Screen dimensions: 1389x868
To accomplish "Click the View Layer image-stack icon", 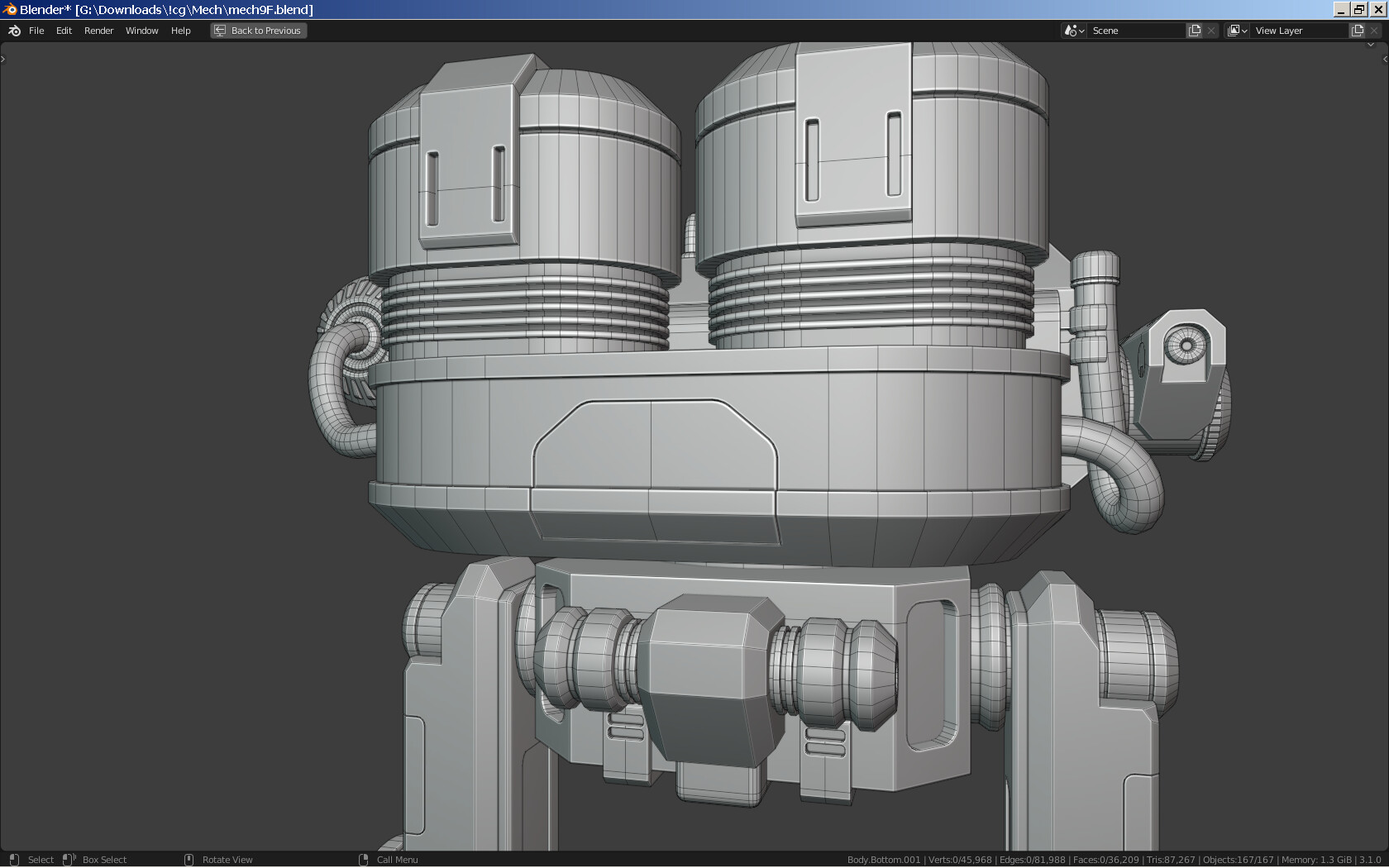I will (x=1233, y=30).
